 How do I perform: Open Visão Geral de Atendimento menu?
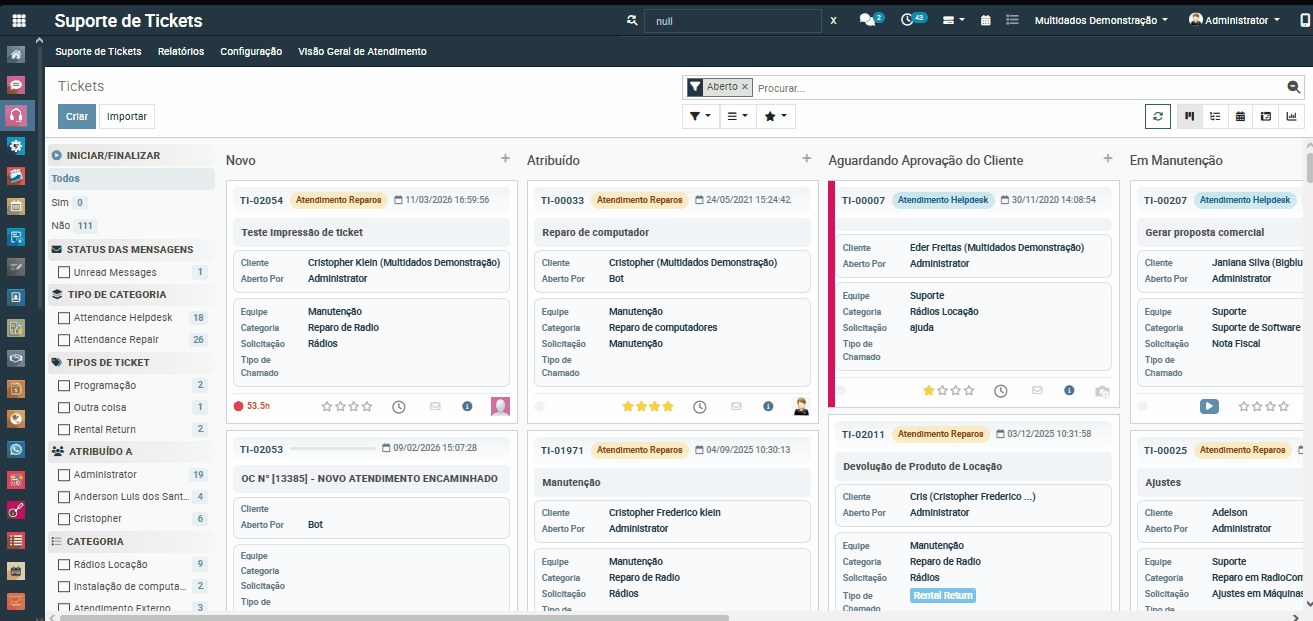click(362, 51)
